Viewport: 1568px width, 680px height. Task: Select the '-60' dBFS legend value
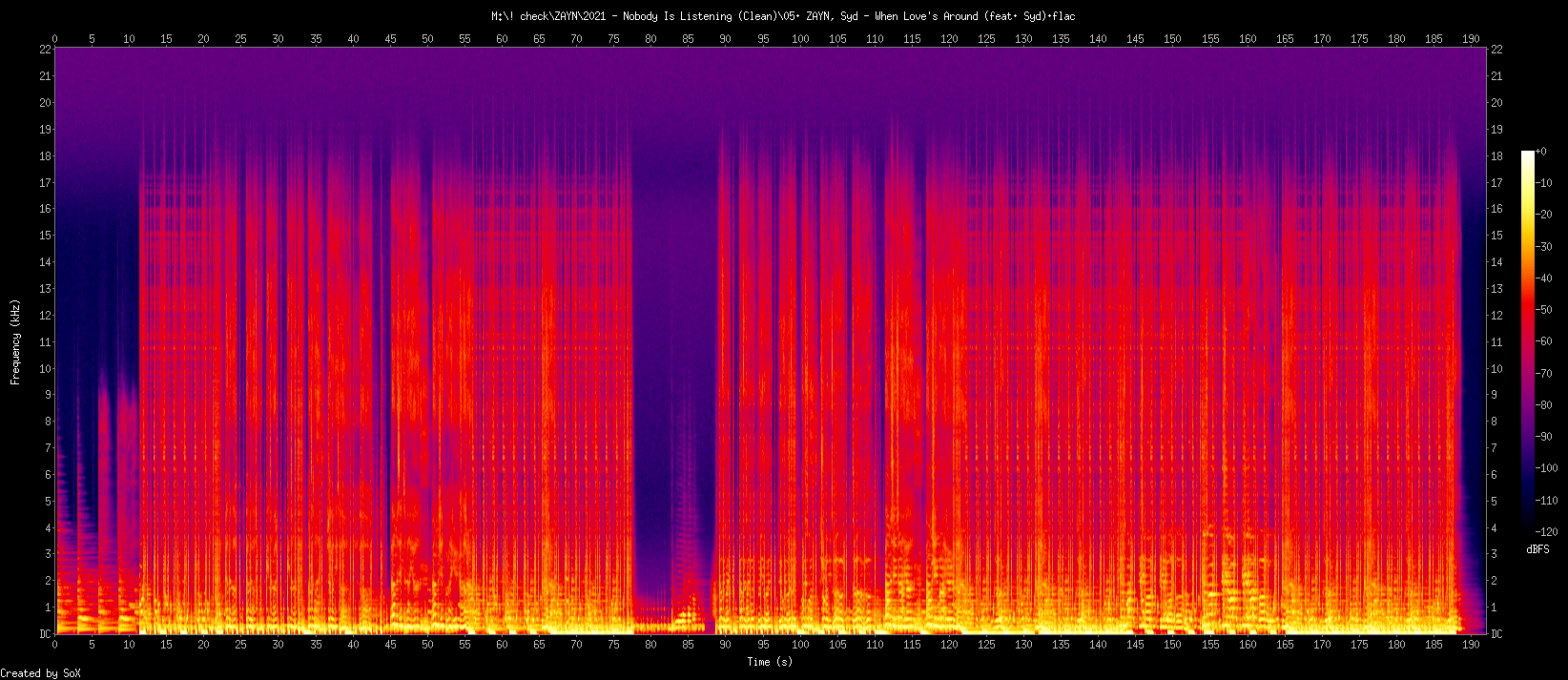(1544, 341)
